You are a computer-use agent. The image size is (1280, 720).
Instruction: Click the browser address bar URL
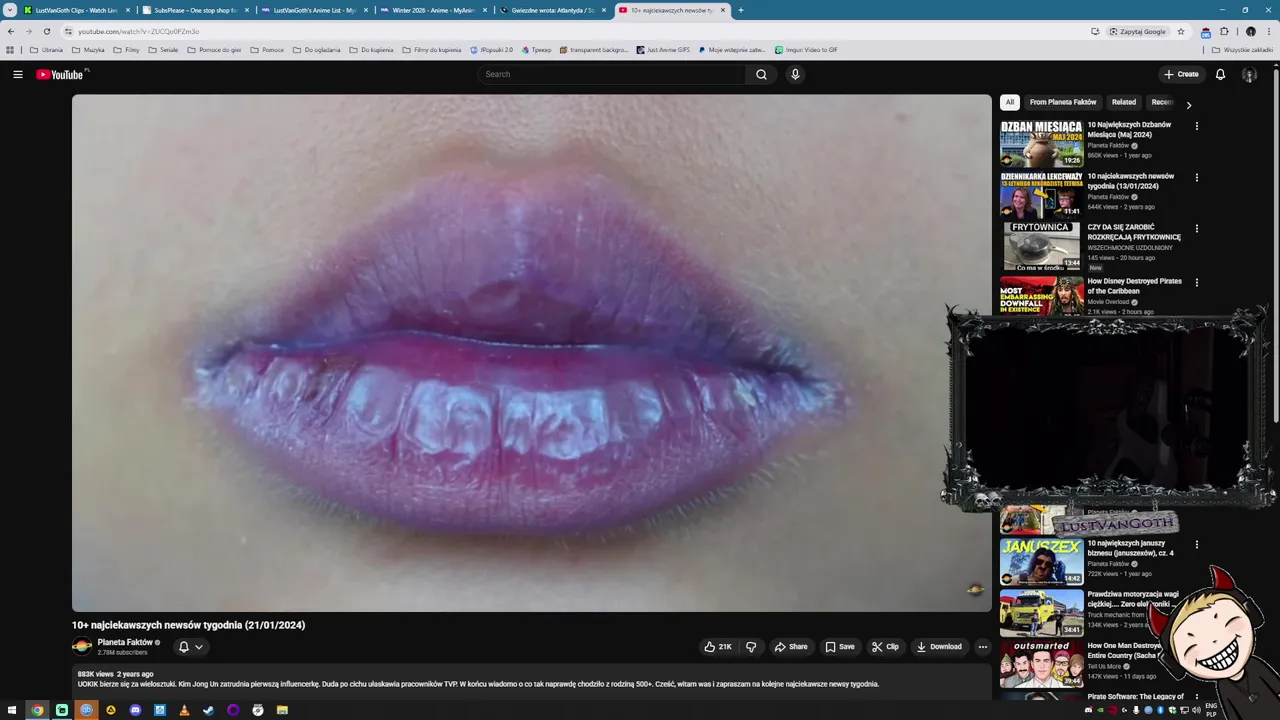point(138,31)
